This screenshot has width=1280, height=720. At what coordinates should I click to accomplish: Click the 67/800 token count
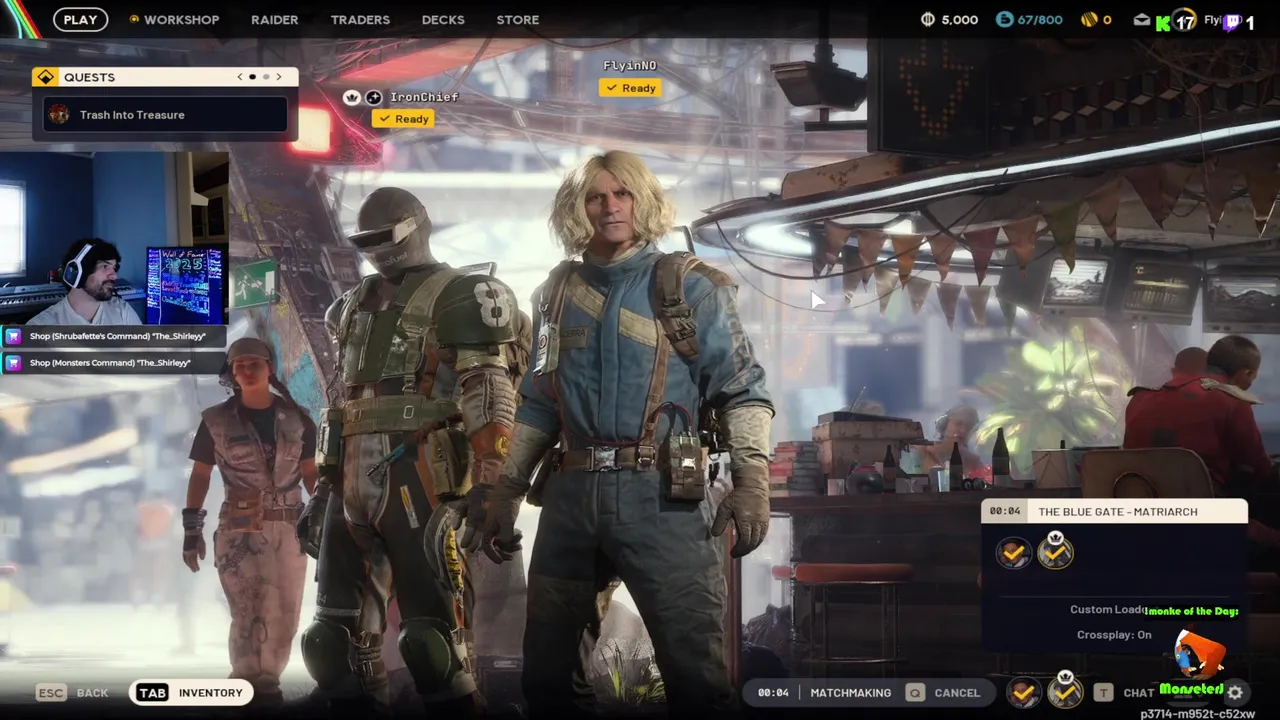pyautogui.click(x=1040, y=19)
